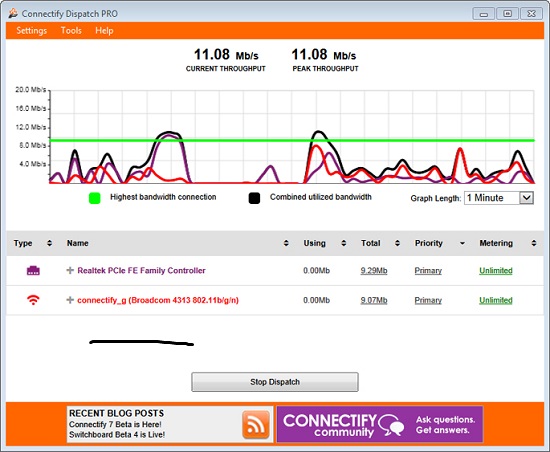Image resolution: width=550 pixels, height=452 pixels.
Task: Open the Settings menu
Action: coord(32,31)
